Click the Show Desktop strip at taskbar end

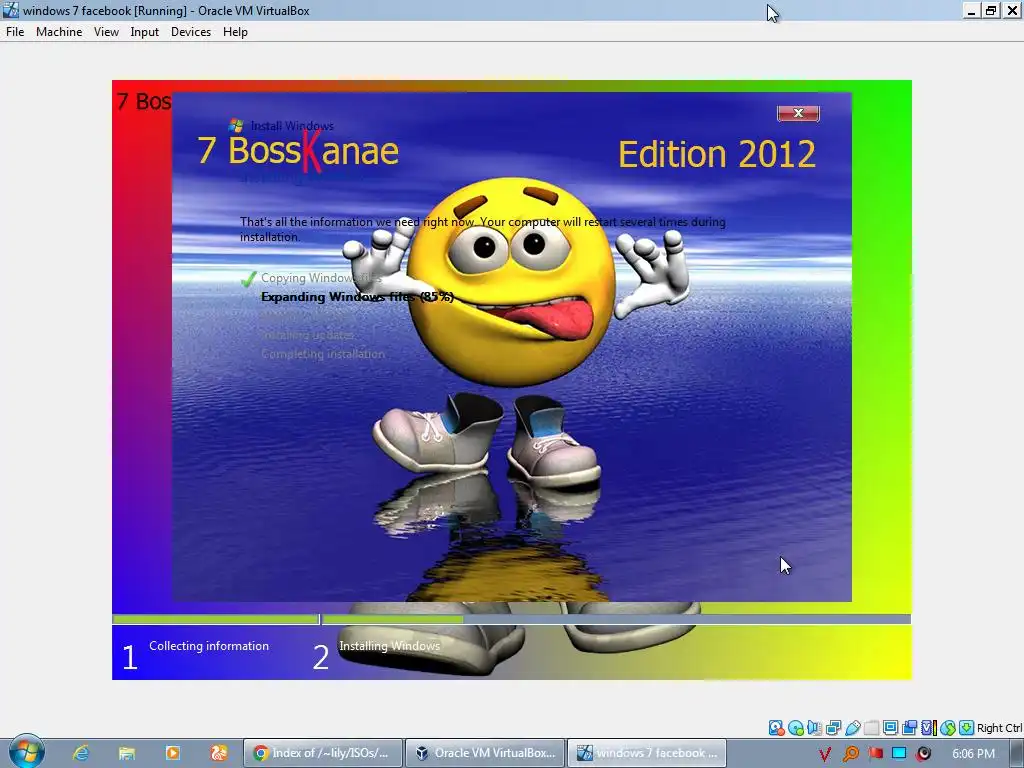click(1016, 753)
